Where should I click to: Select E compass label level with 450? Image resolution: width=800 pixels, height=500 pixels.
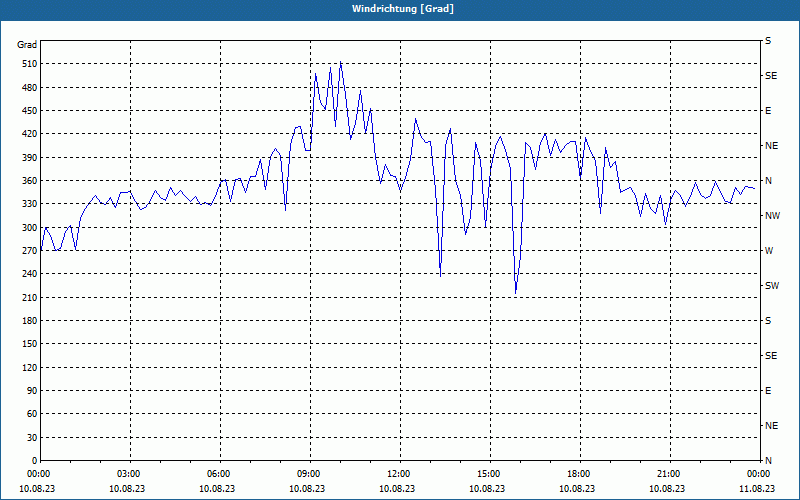[x=768, y=111]
